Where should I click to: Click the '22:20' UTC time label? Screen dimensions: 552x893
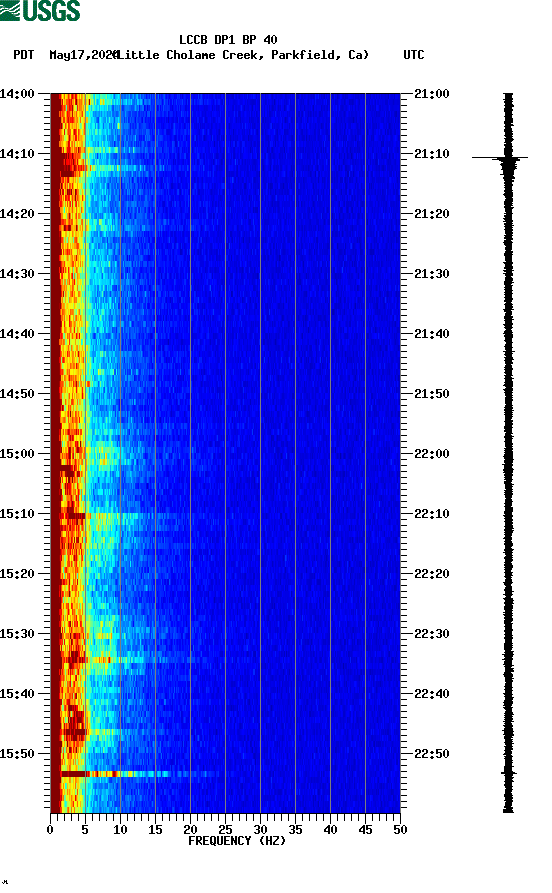[x=432, y=574]
